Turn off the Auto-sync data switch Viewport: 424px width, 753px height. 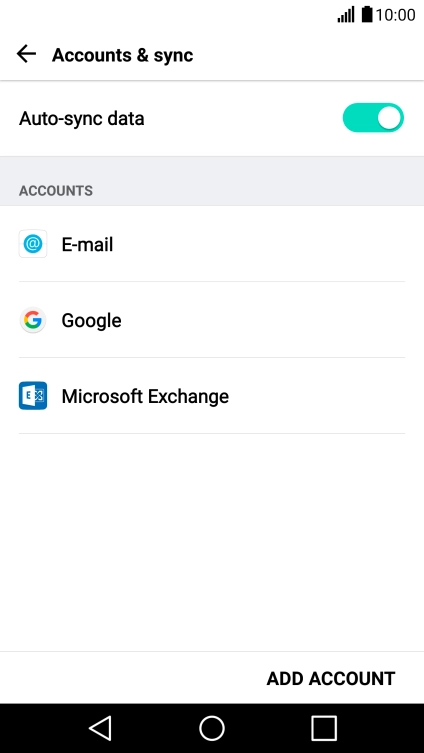click(x=373, y=118)
